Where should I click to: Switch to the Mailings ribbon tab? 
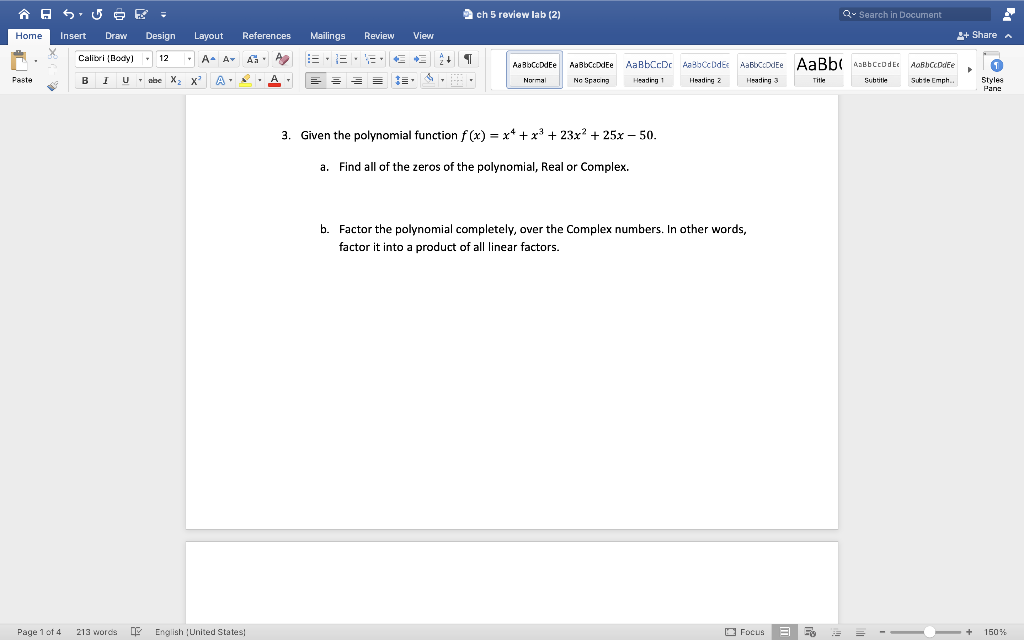327,35
